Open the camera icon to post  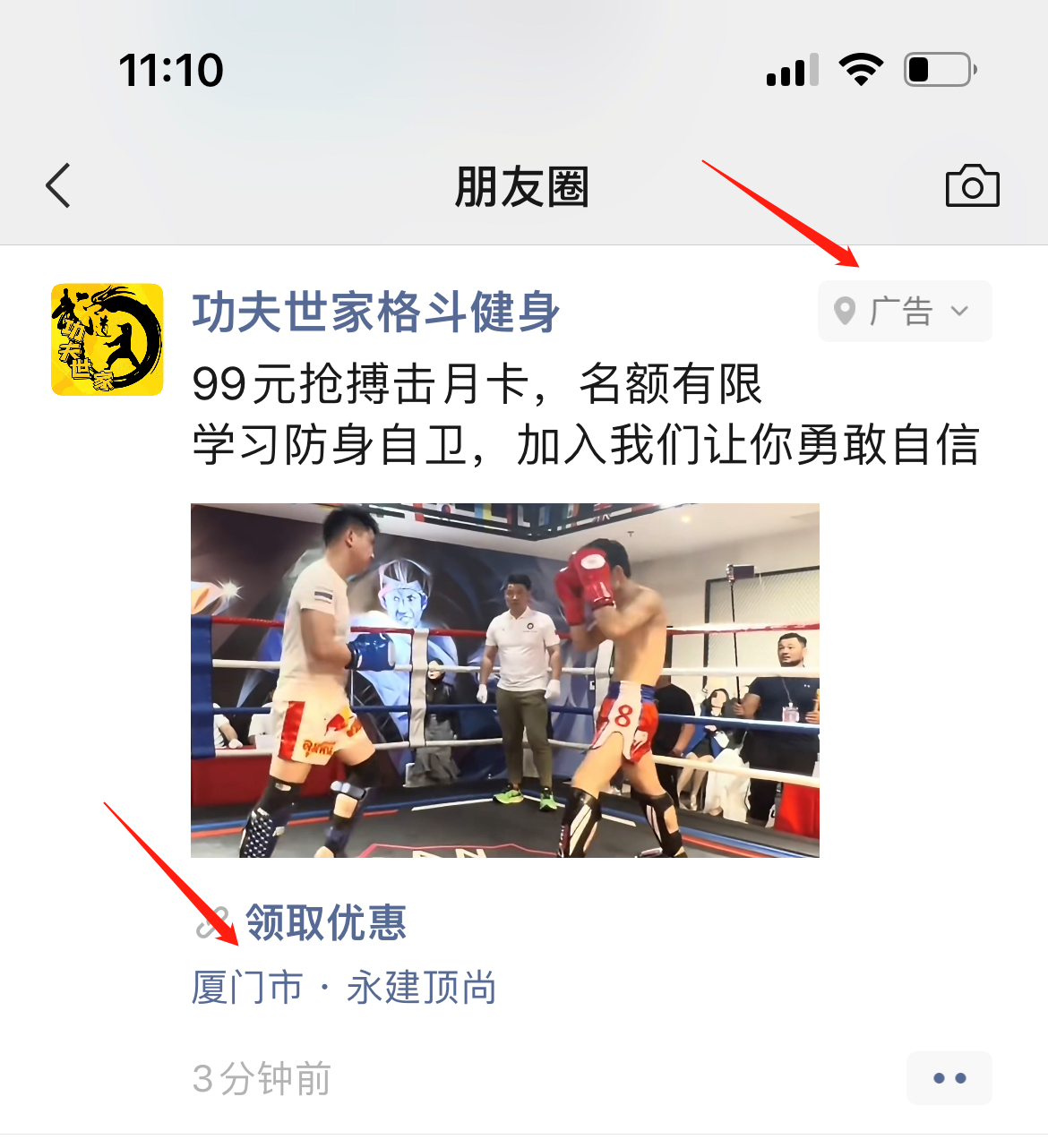[973, 186]
